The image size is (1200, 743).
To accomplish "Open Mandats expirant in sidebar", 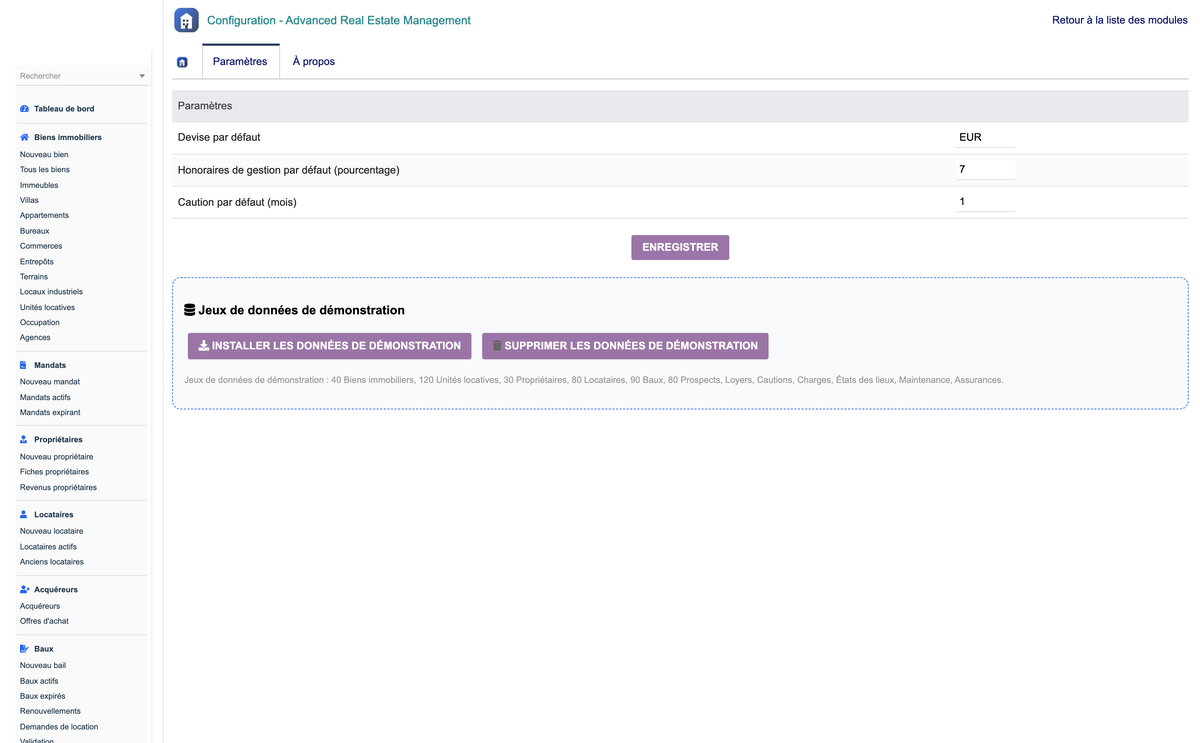I will (x=50, y=412).
